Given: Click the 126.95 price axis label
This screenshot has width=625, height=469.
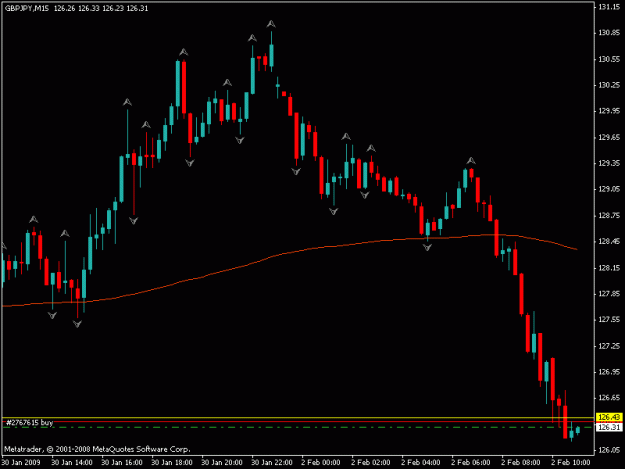Looking at the screenshot, I should coord(609,372).
